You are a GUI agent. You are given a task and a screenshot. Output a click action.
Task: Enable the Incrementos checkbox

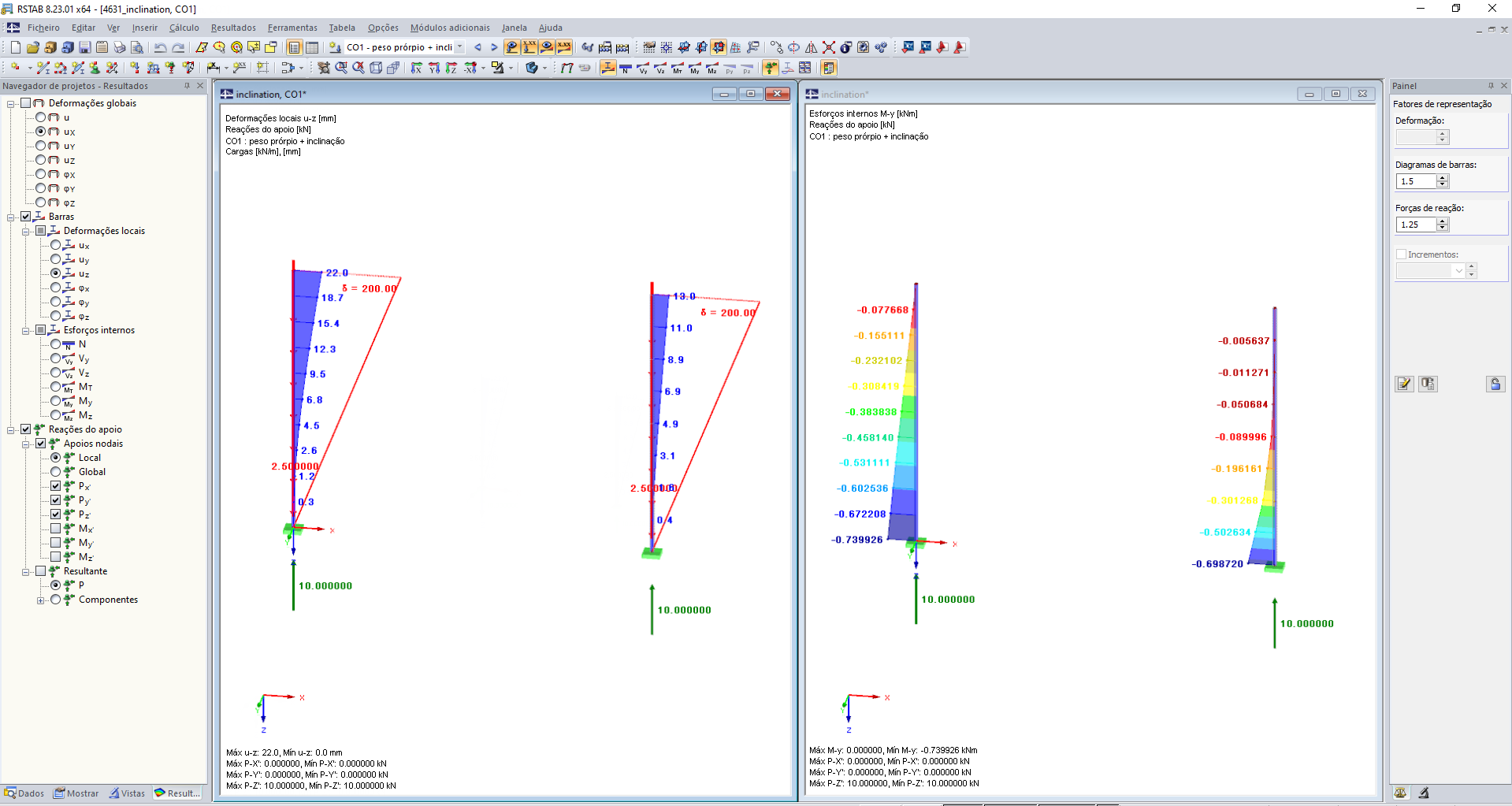tap(1401, 254)
